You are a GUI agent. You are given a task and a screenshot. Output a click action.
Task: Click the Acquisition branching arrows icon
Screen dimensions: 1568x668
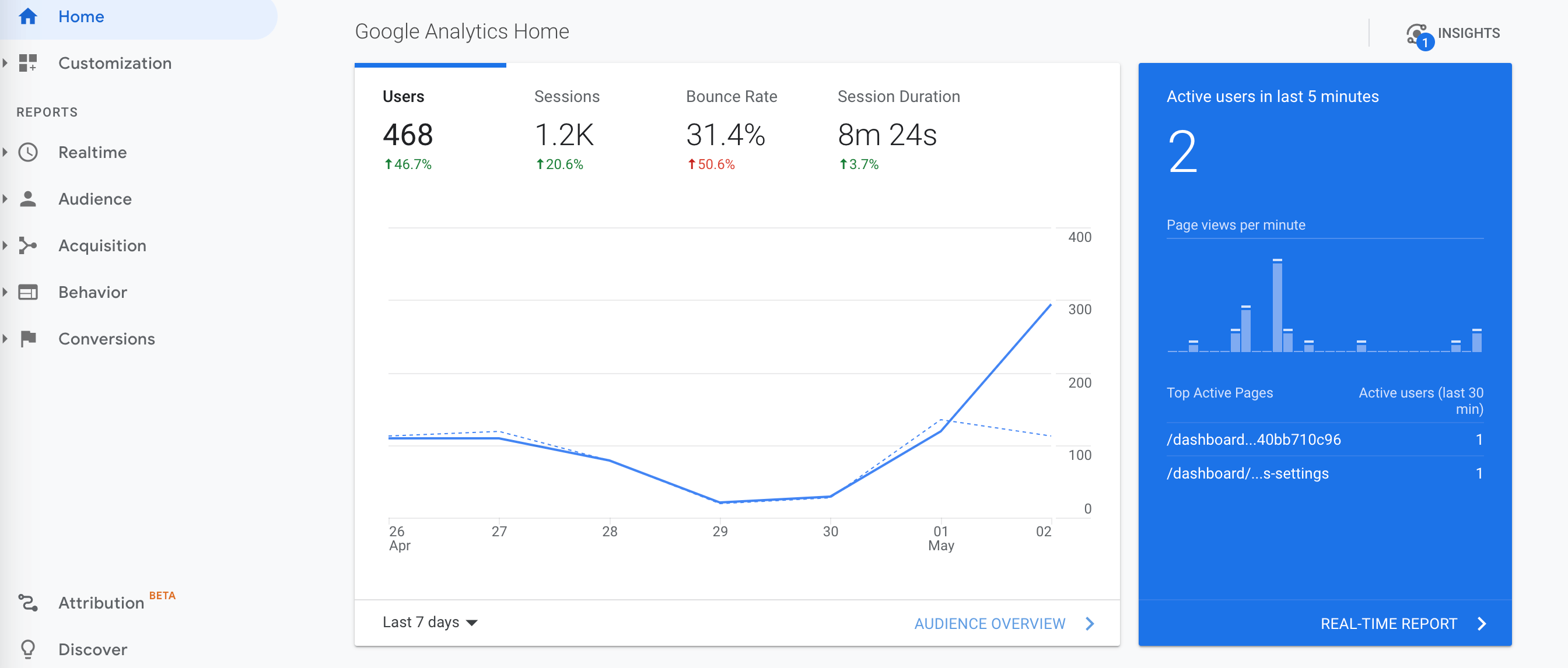[28, 245]
